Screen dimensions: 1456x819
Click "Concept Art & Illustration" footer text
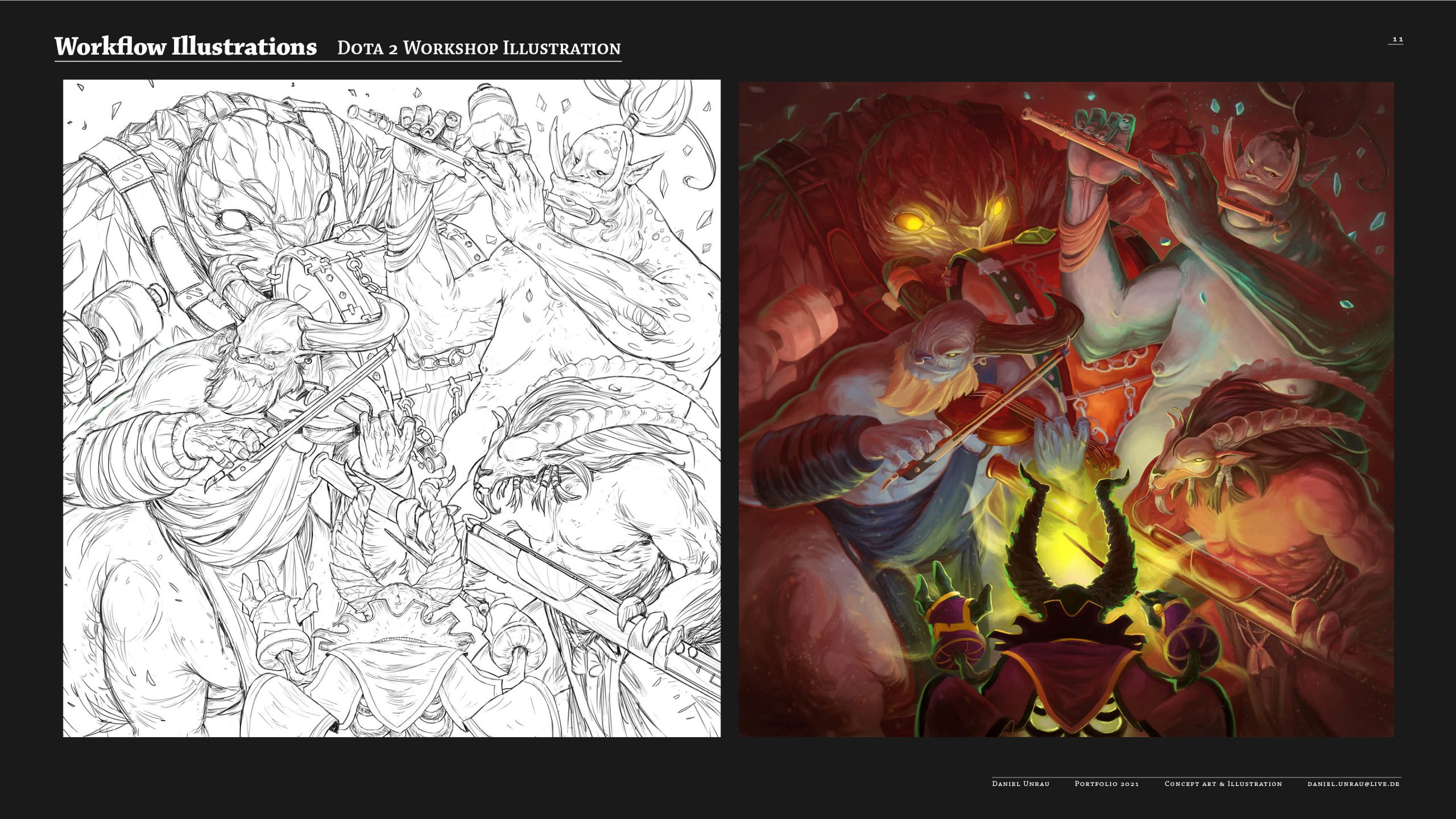[x=1223, y=784]
